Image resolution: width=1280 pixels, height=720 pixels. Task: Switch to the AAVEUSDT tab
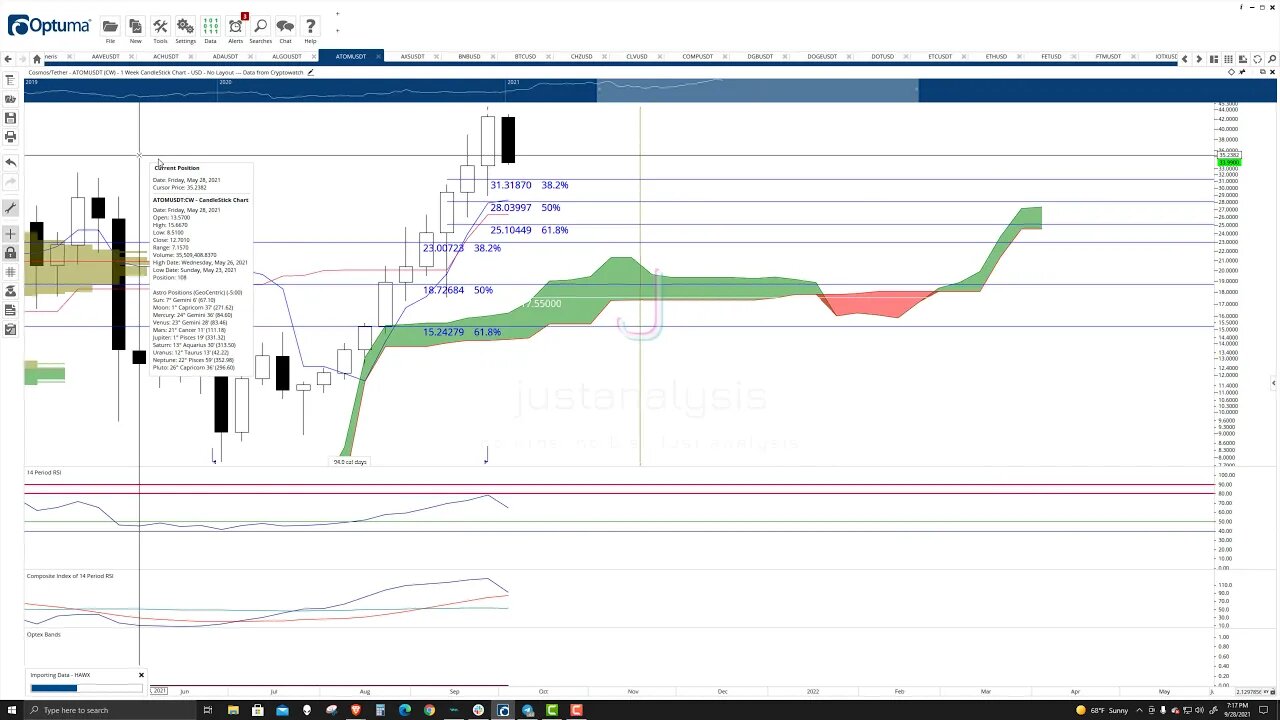(105, 57)
